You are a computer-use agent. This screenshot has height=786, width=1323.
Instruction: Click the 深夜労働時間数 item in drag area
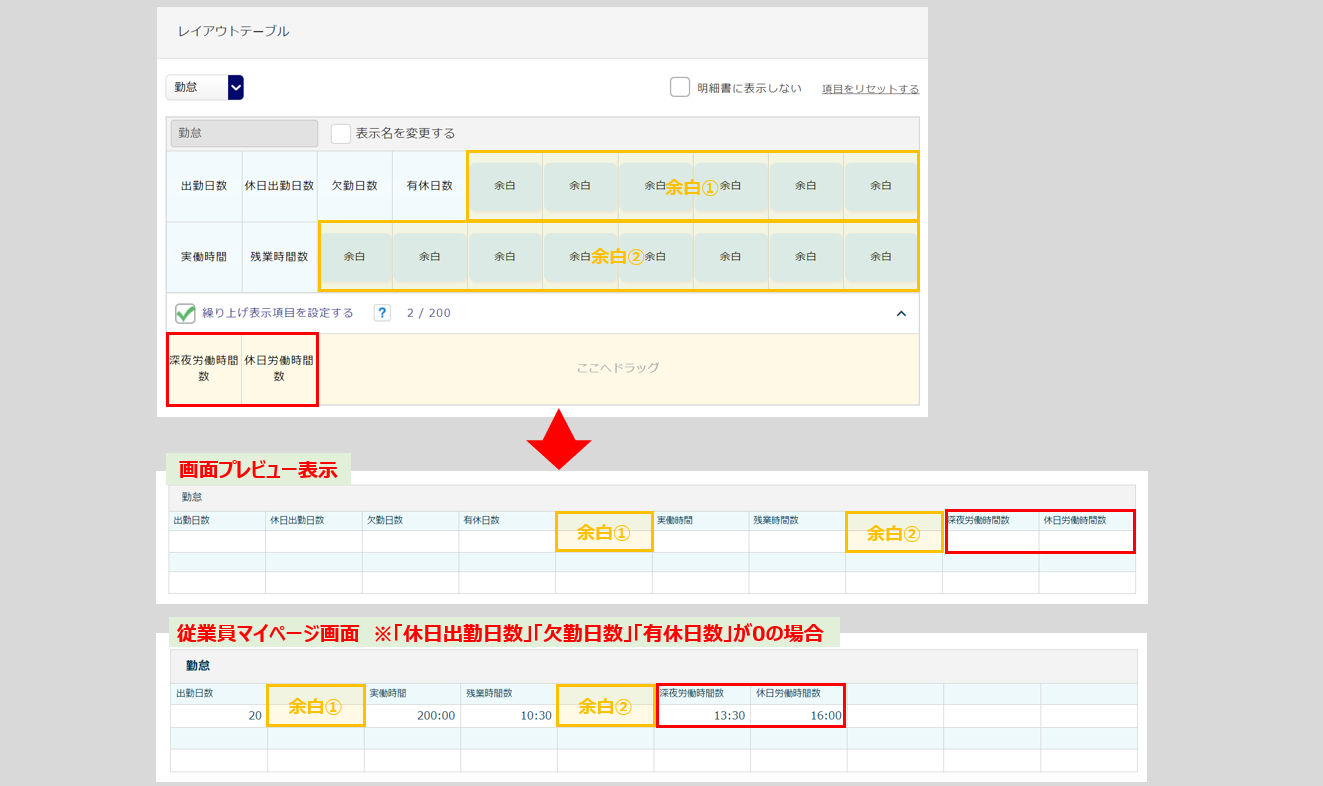coord(204,368)
